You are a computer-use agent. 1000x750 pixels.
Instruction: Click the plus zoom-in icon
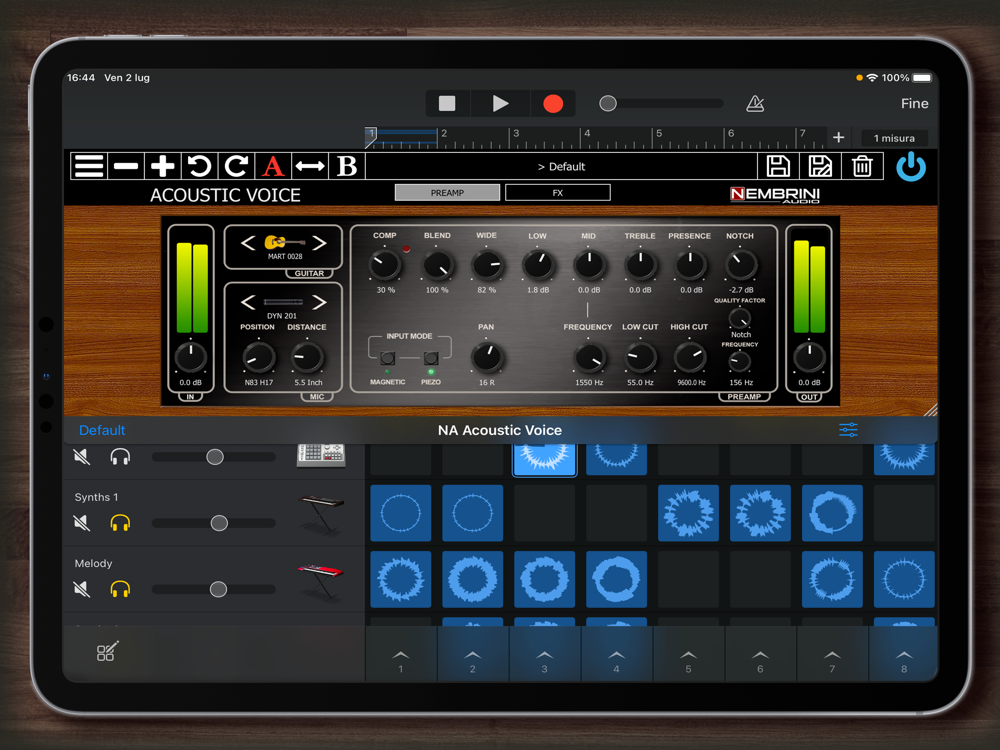(x=163, y=166)
